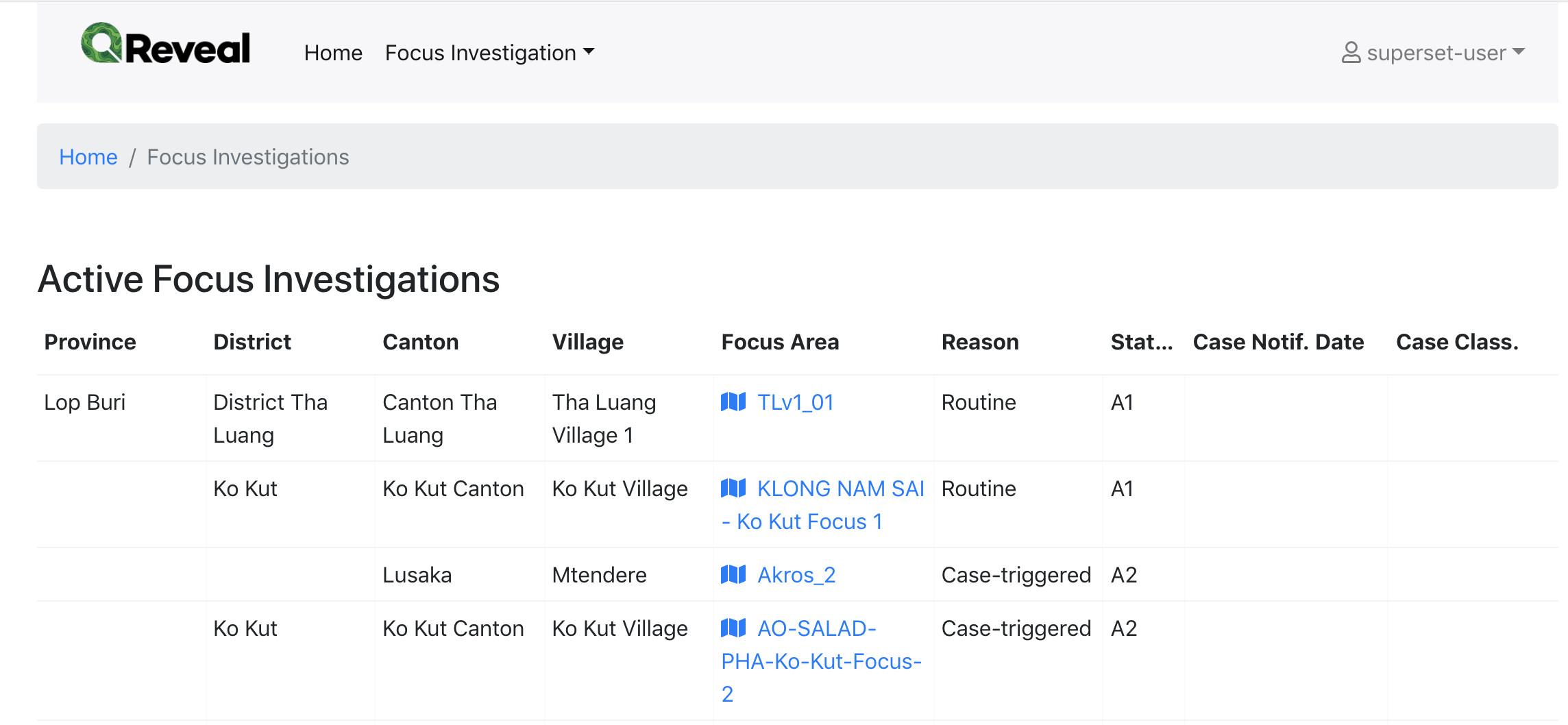Open the superset-user account menu
Image resolution: width=1568 pixels, height=725 pixels.
coord(1432,52)
